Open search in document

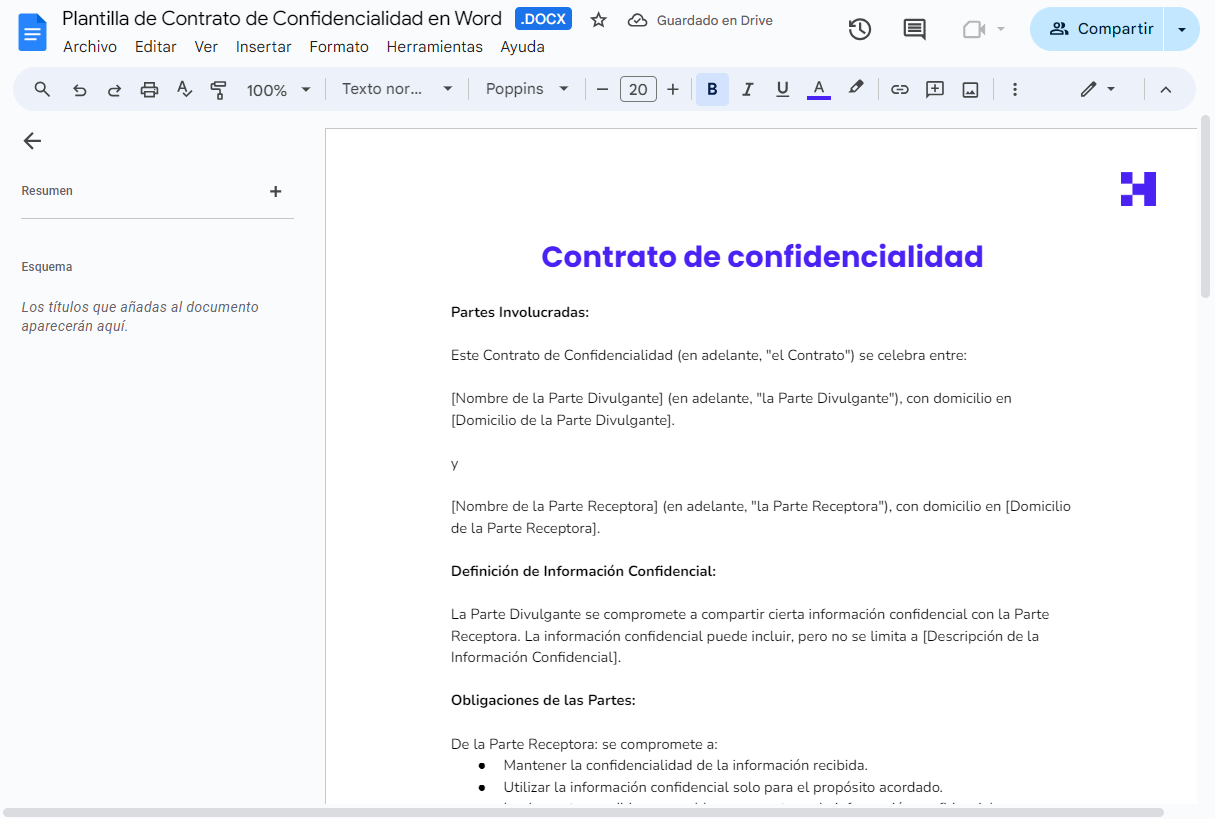41,89
